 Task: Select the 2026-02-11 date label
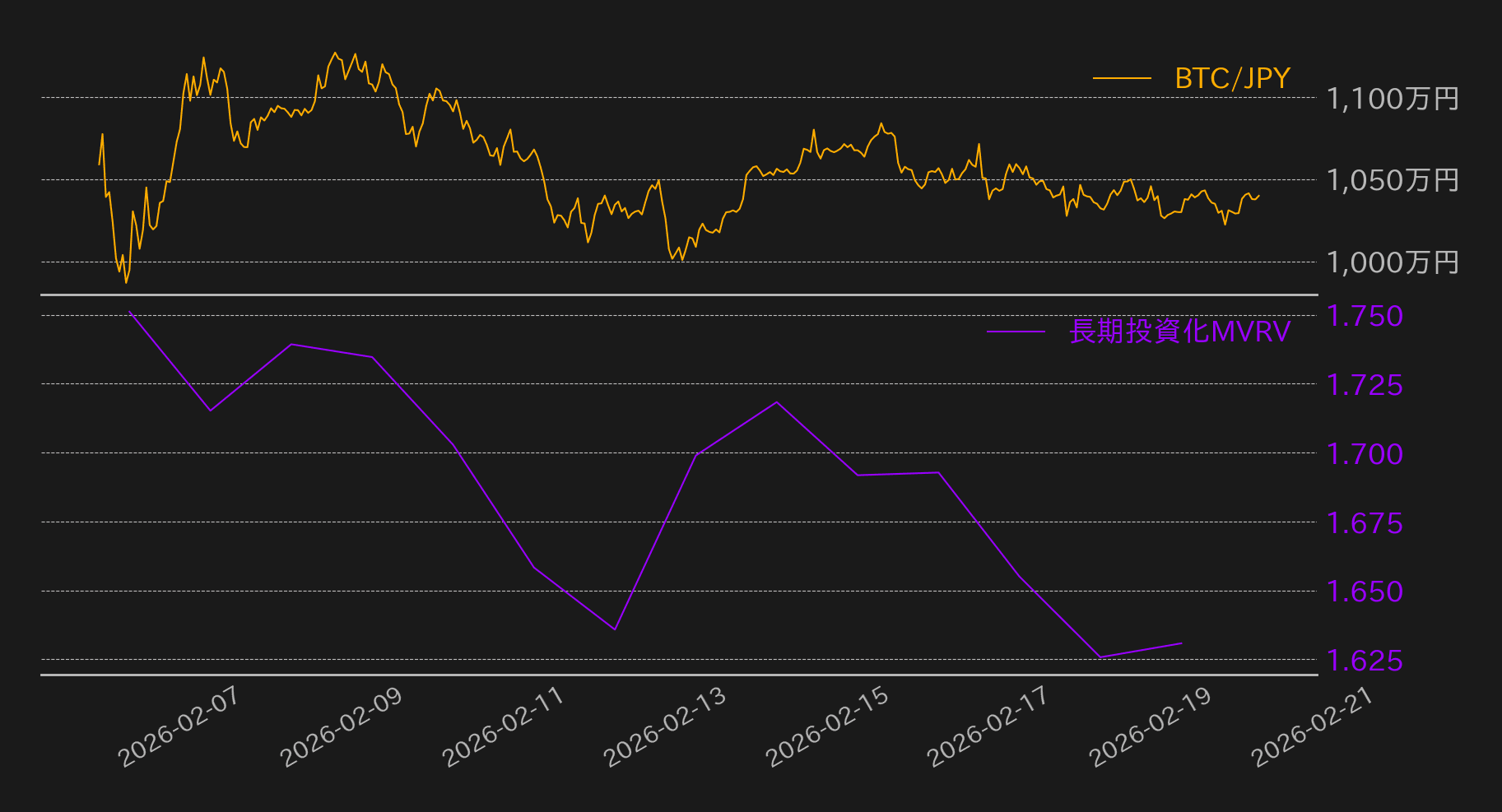click(x=503, y=726)
